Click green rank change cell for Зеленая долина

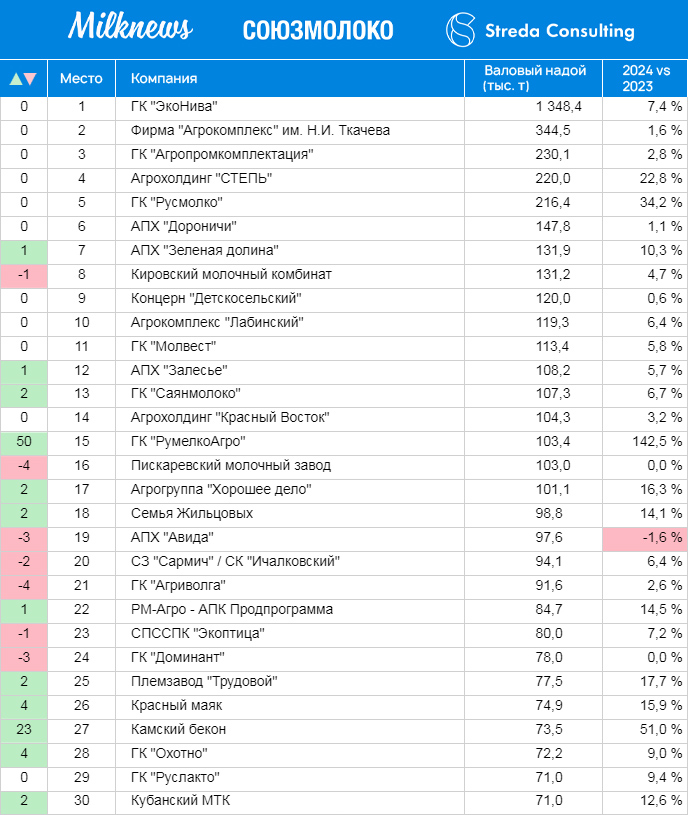(24, 251)
